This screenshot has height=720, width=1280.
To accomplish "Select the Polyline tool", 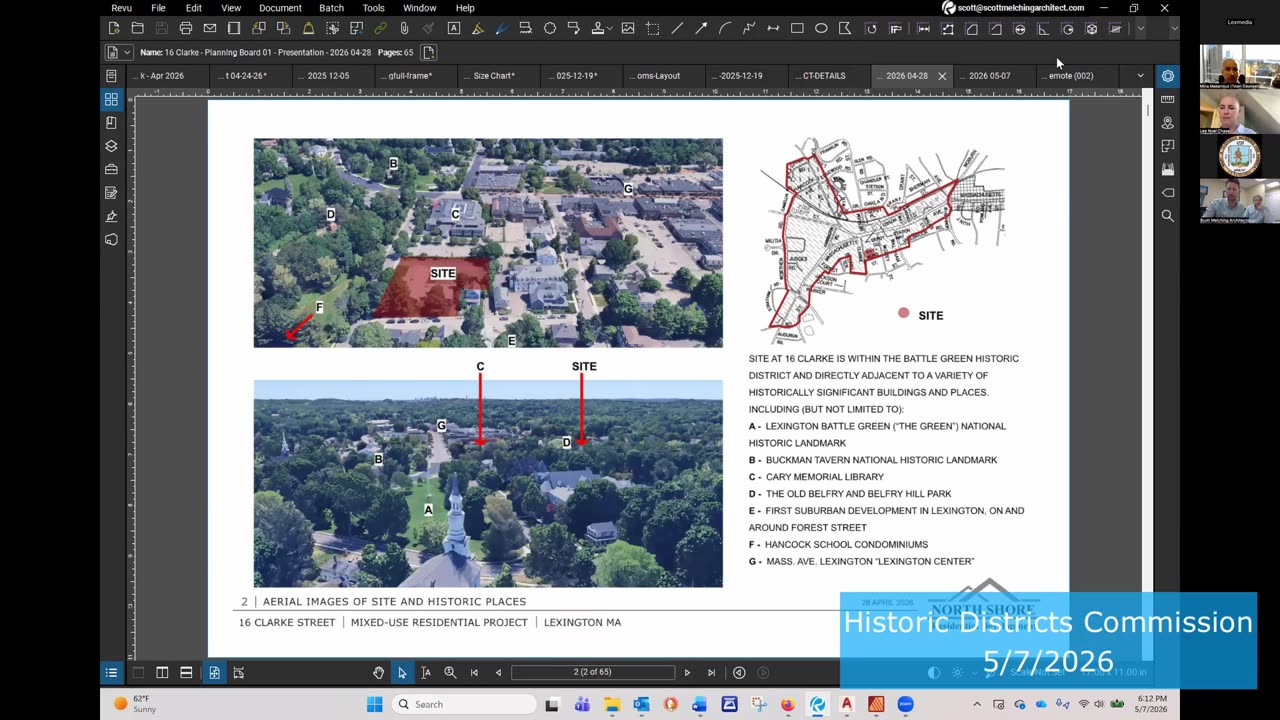I will click(749, 28).
